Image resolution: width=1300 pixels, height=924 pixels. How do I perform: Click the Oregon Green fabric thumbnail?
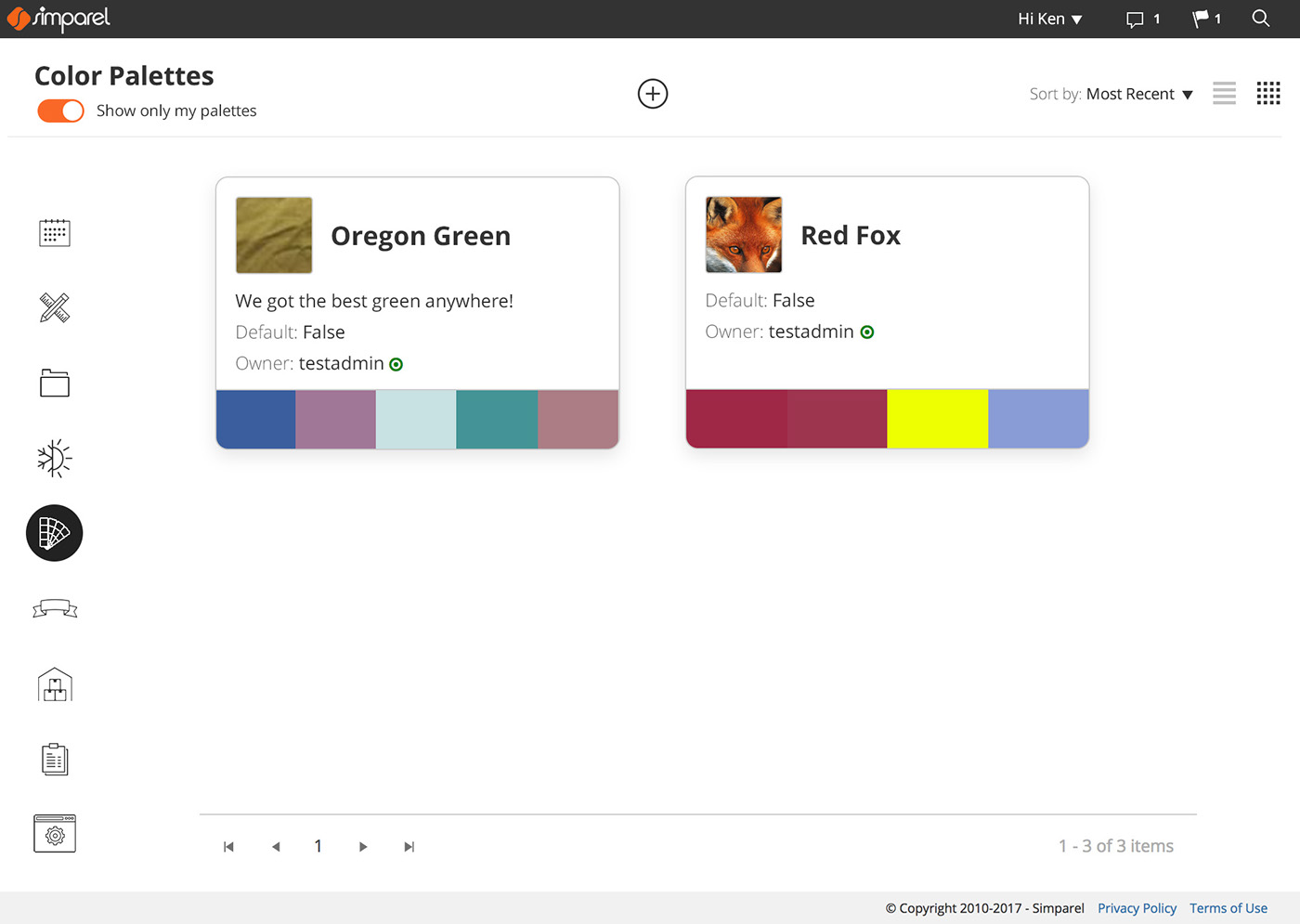(274, 235)
